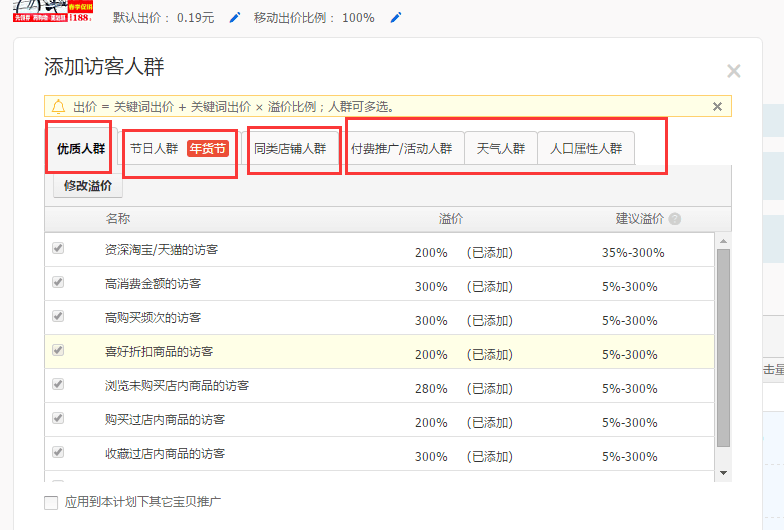Viewport: 784px width, 530px height.
Task: Toggle checkbox for 高购买频次的访客
Action: pos(58,316)
